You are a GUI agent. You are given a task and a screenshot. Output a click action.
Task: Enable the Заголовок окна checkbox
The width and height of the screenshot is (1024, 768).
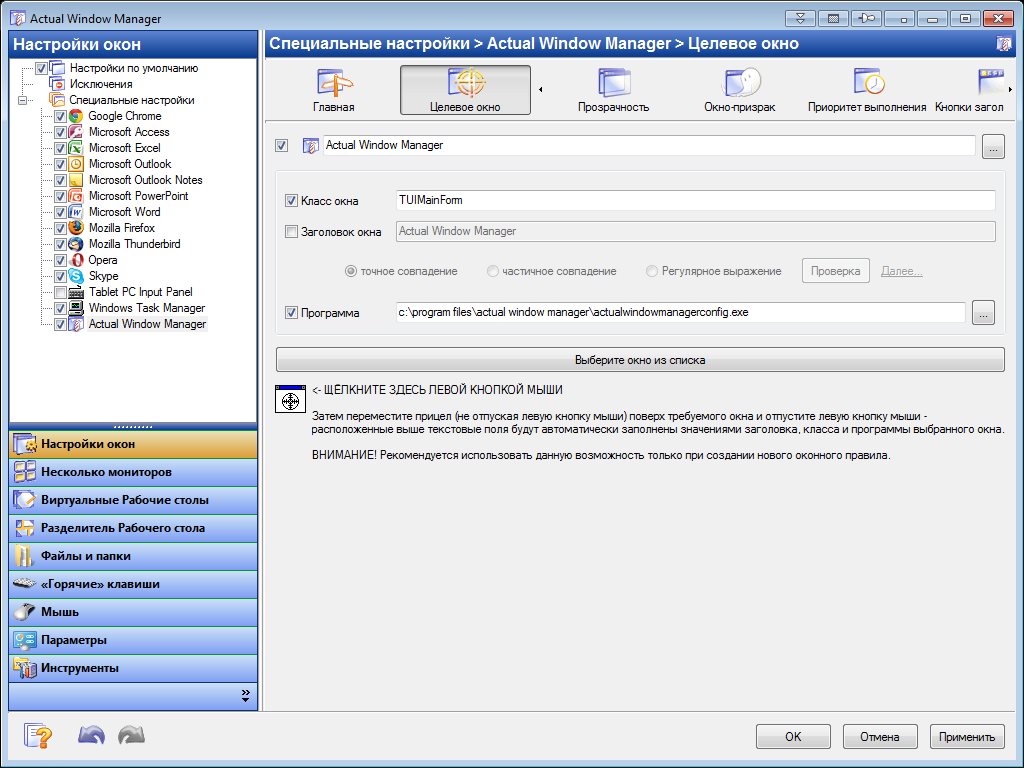point(291,232)
